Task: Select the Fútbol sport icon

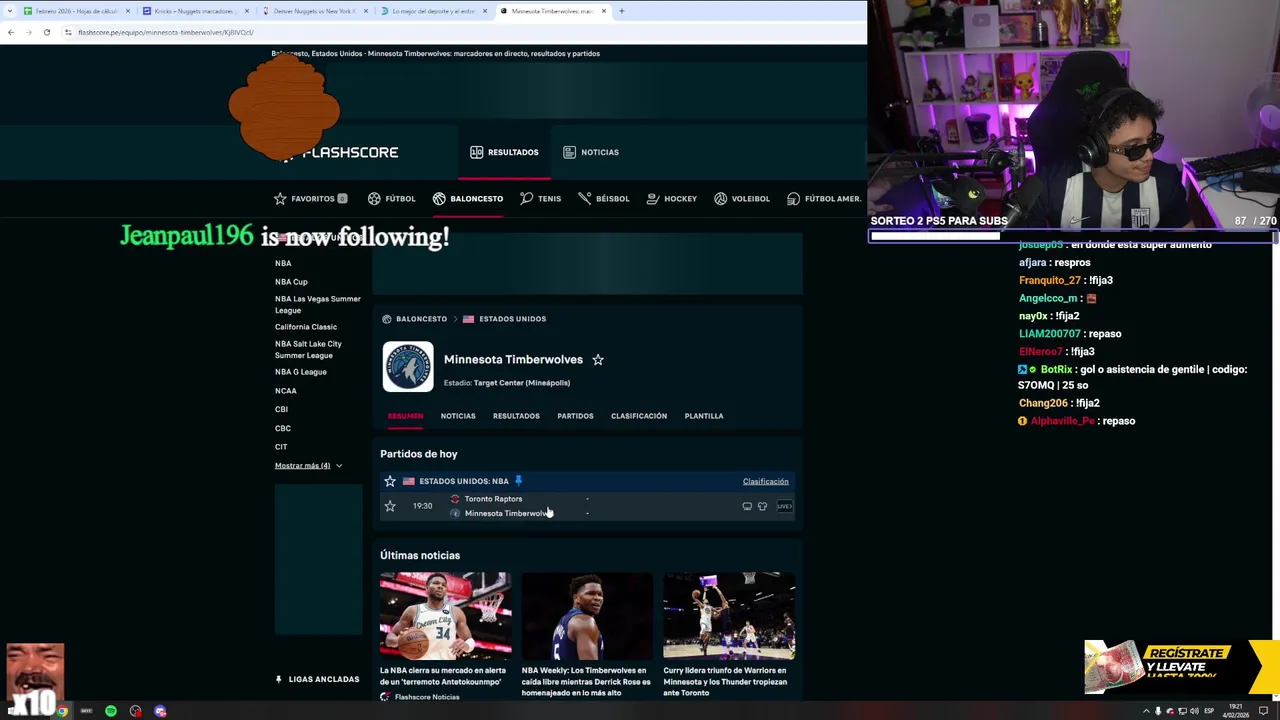Action: [374, 198]
